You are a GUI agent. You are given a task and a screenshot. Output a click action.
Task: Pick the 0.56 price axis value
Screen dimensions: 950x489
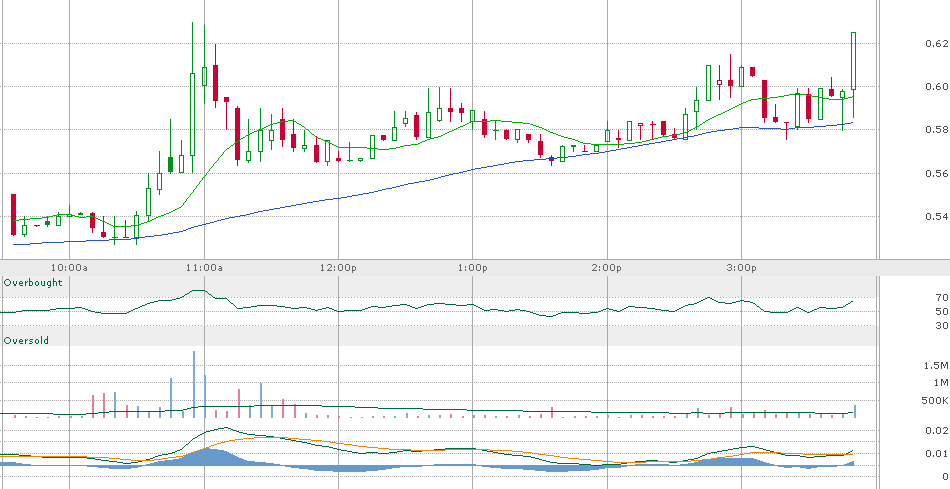coord(937,173)
